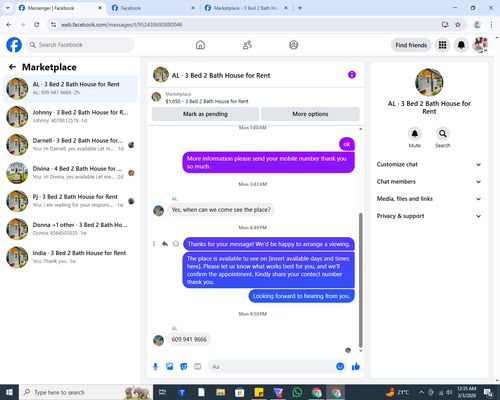Open Task View in taskbar
Viewport: 500px width, 400px height.
point(162,392)
